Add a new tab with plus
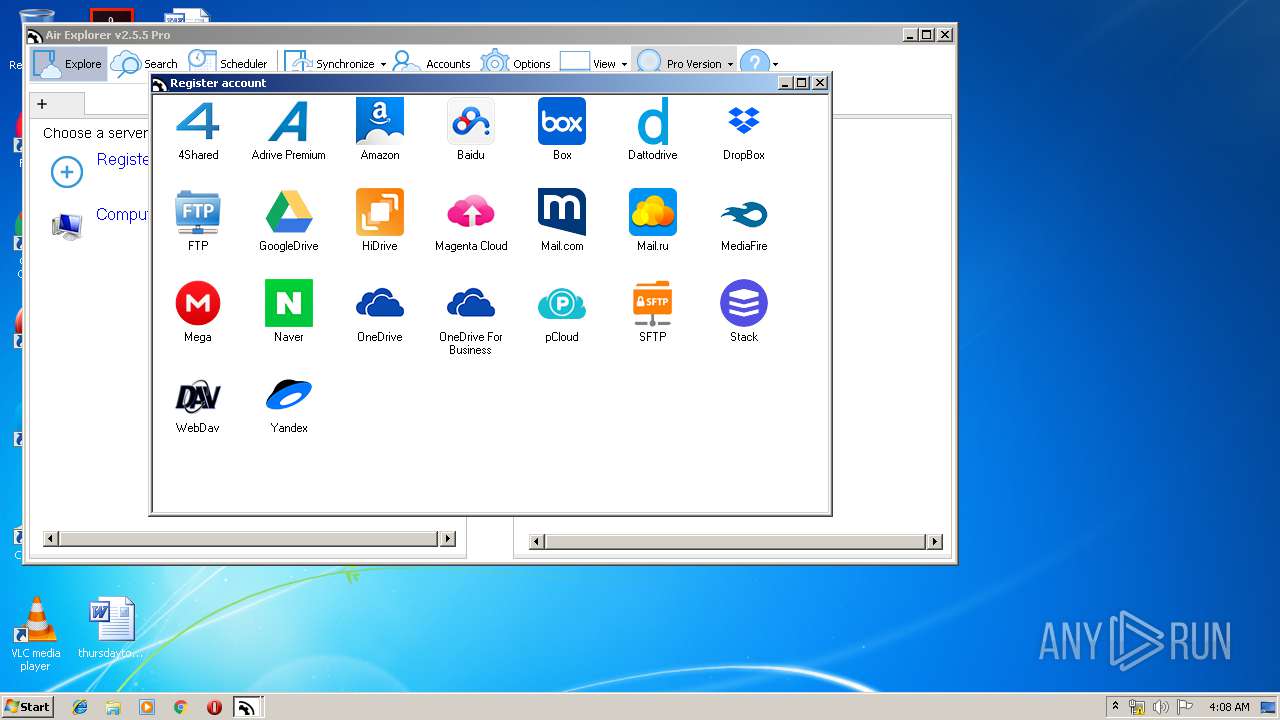 [42, 103]
